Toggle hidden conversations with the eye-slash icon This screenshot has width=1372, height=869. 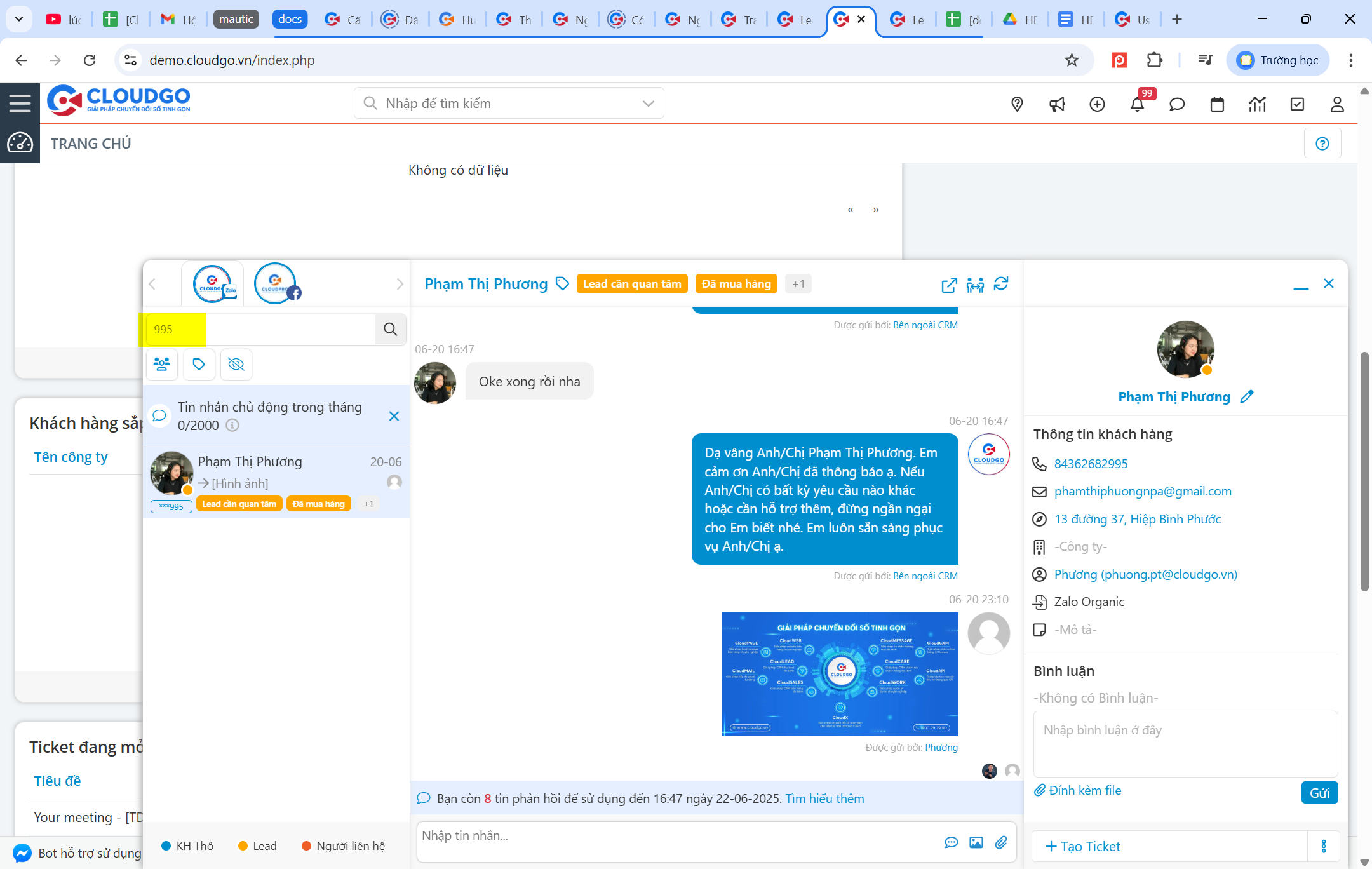[236, 365]
